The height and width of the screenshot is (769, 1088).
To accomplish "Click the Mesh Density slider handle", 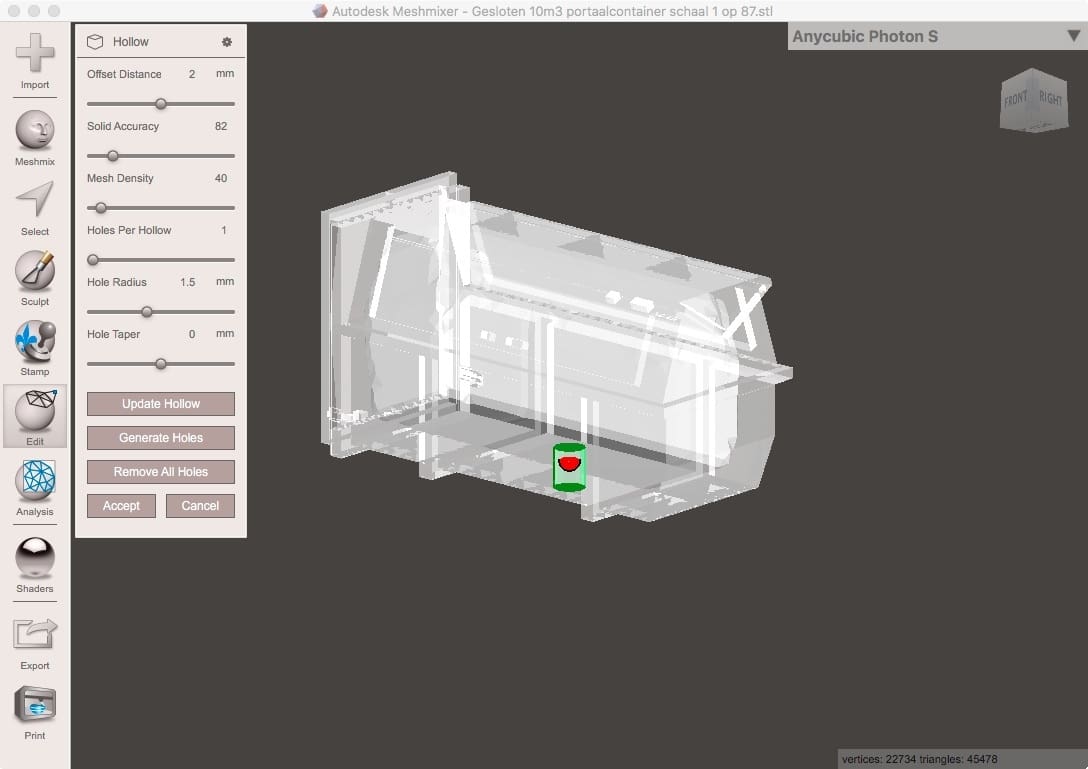I will (101, 208).
